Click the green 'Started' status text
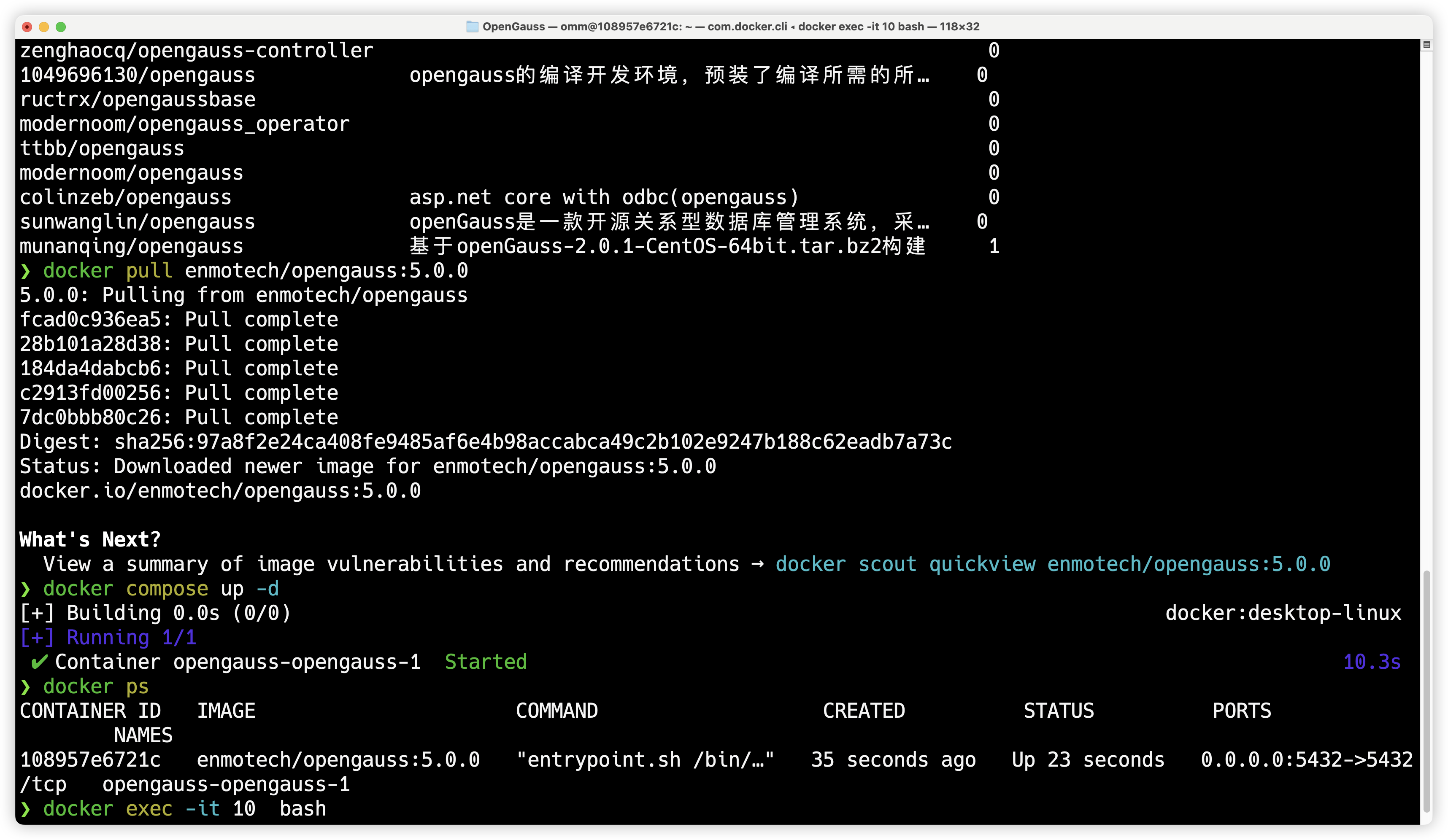The height and width of the screenshot is (840, 1448). tap(486, 662)
